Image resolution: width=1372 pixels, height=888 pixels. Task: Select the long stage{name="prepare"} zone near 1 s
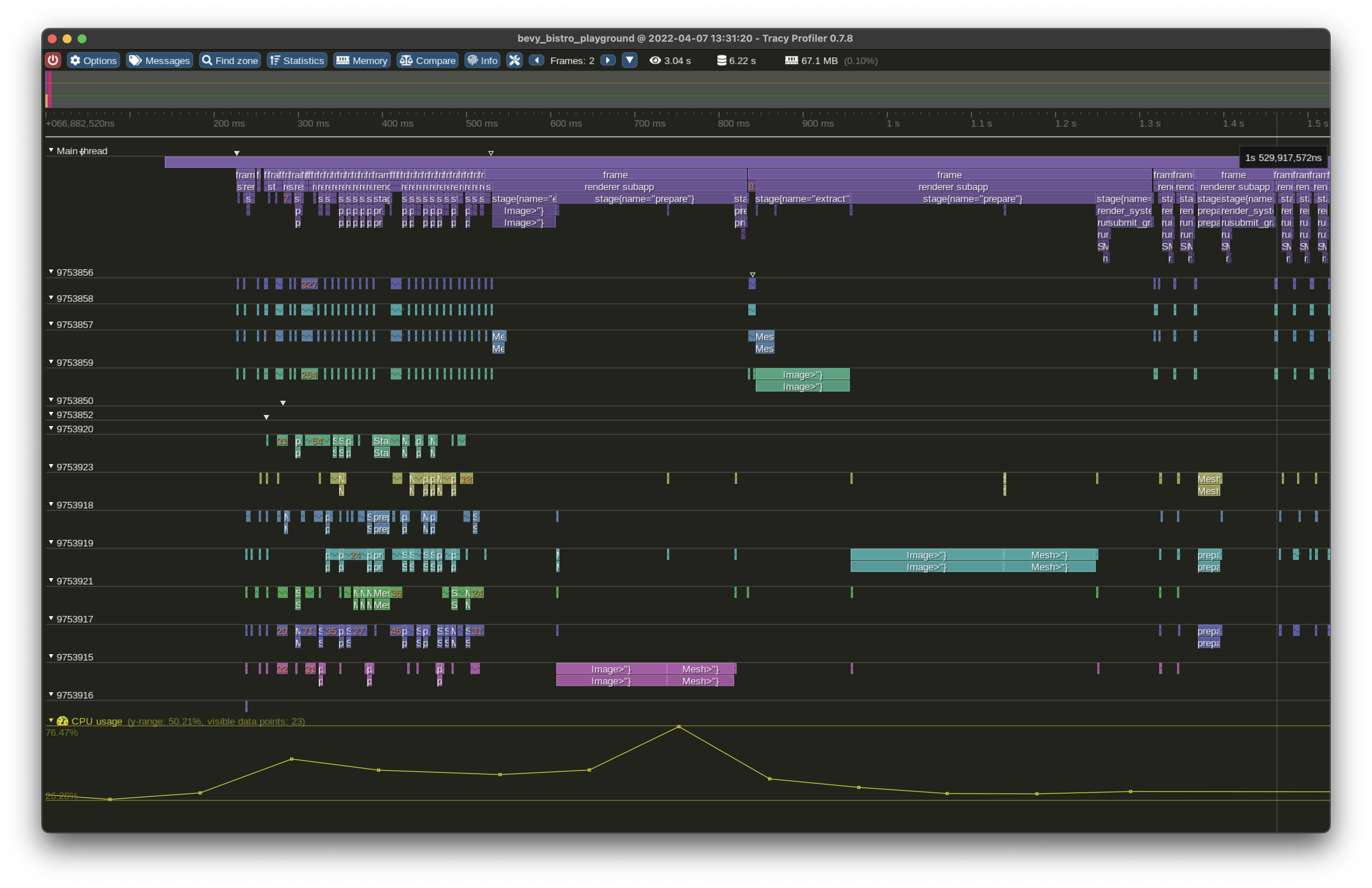972,199
